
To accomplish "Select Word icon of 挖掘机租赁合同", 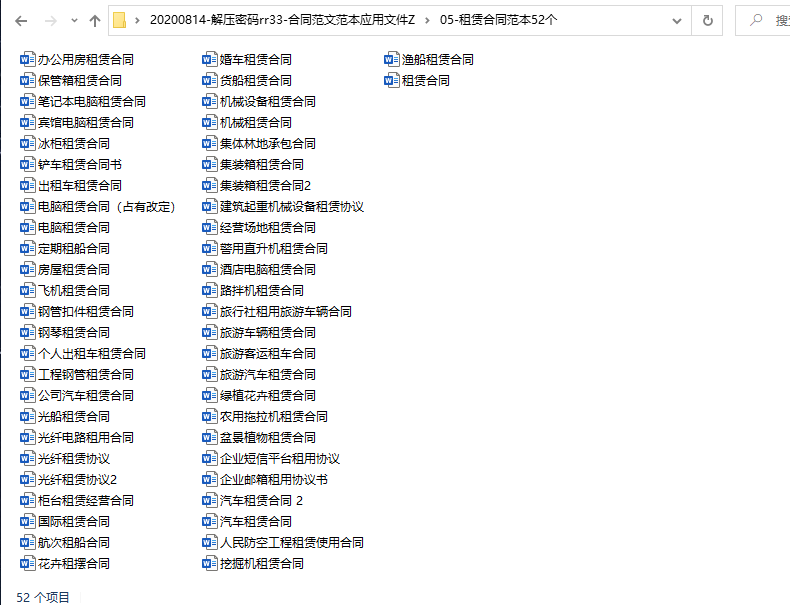I will tap(210, 564).
